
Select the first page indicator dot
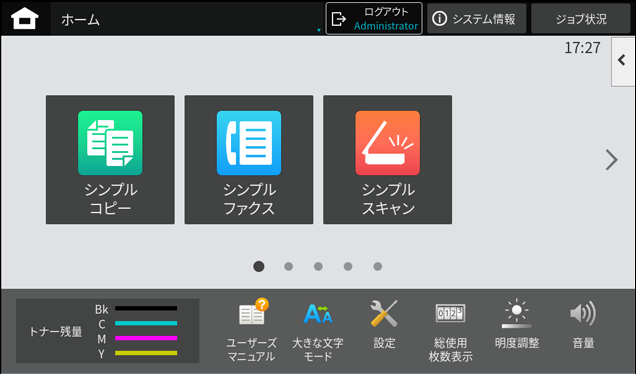(x=259, y=267)
